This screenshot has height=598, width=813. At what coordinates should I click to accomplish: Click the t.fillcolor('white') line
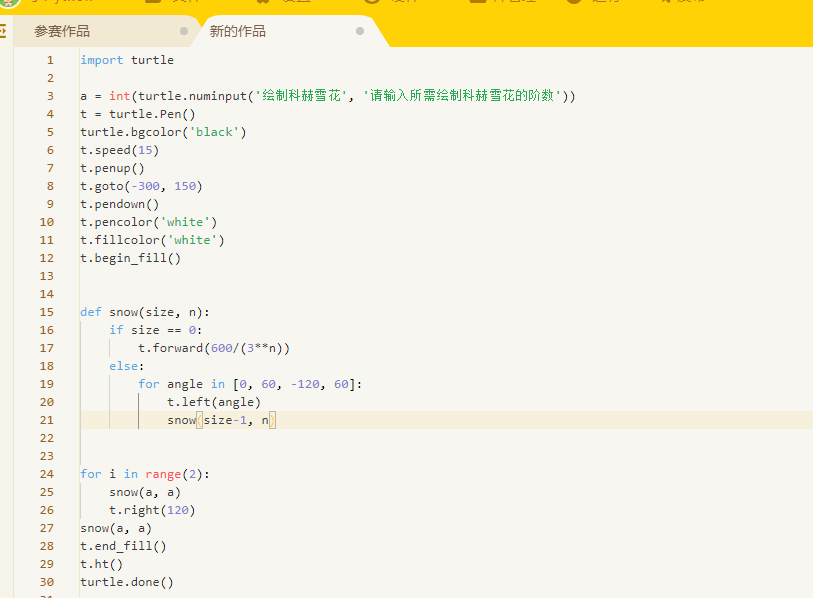[152, 240]
